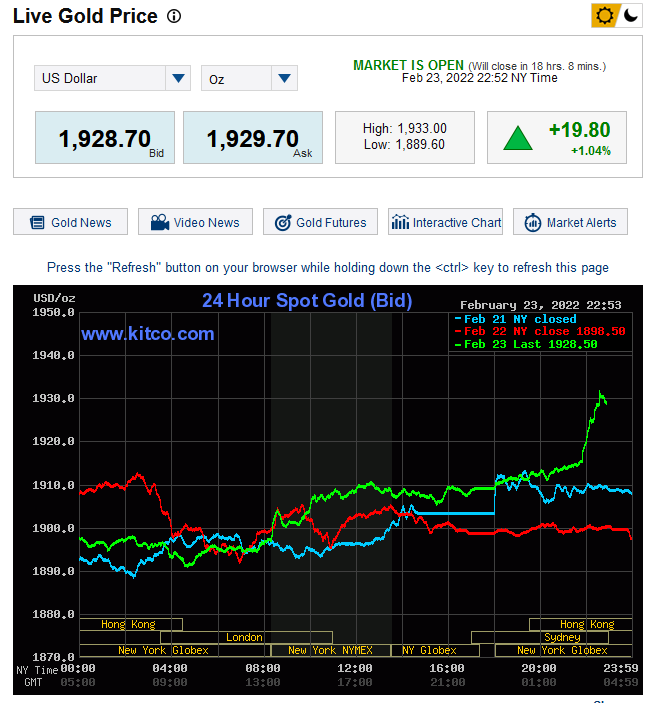Viewport: 645px width, 703px height.
Task: Click the target icon on Gold Futures
Action: (283, 222)
